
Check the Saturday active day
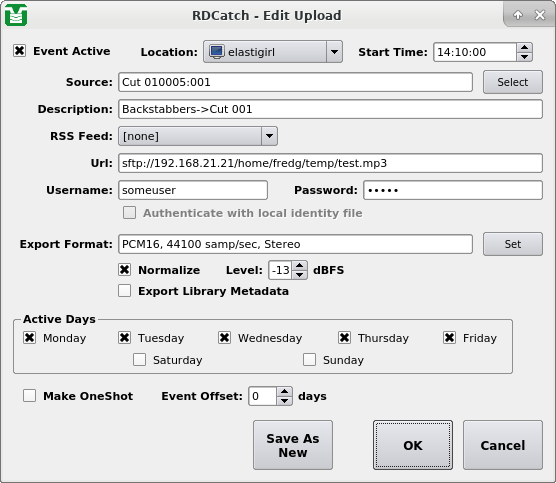pyautogui.click(x=139, y=360)
